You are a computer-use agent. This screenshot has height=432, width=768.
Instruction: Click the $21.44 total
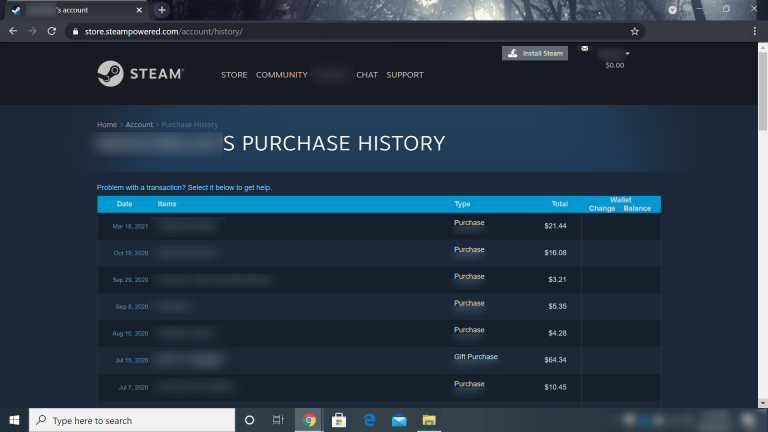click(555, 226)
